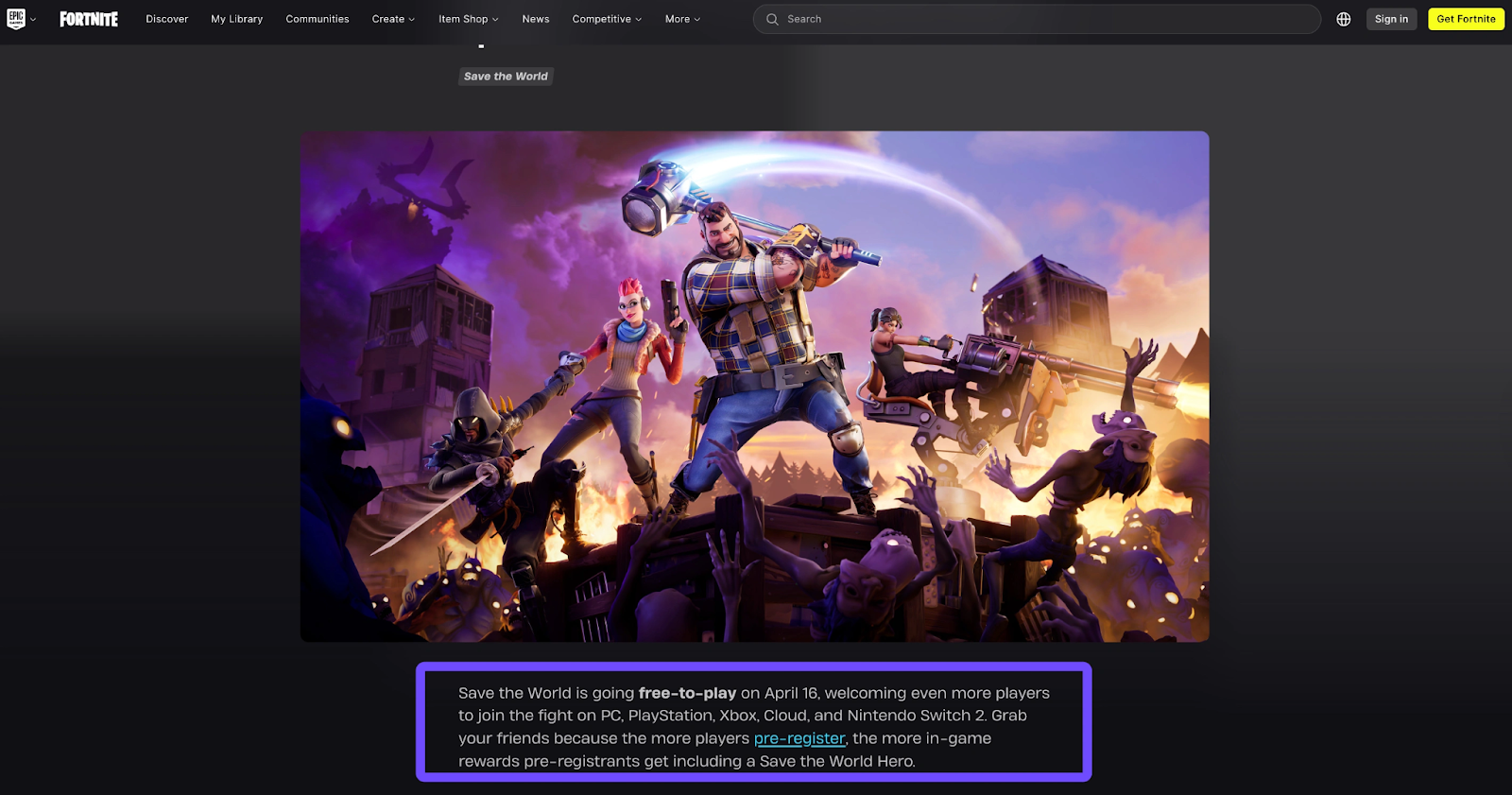Click the bold free-to-play text

tap(687, 693)
